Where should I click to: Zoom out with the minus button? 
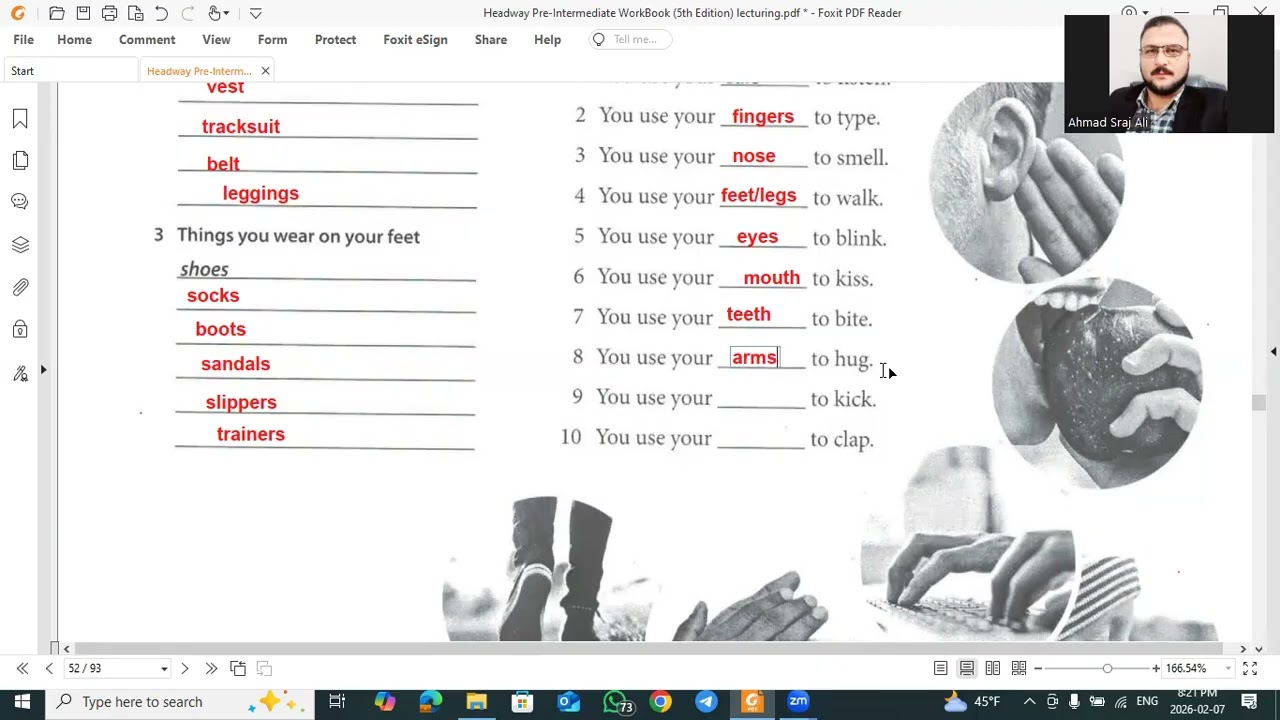1038,668
